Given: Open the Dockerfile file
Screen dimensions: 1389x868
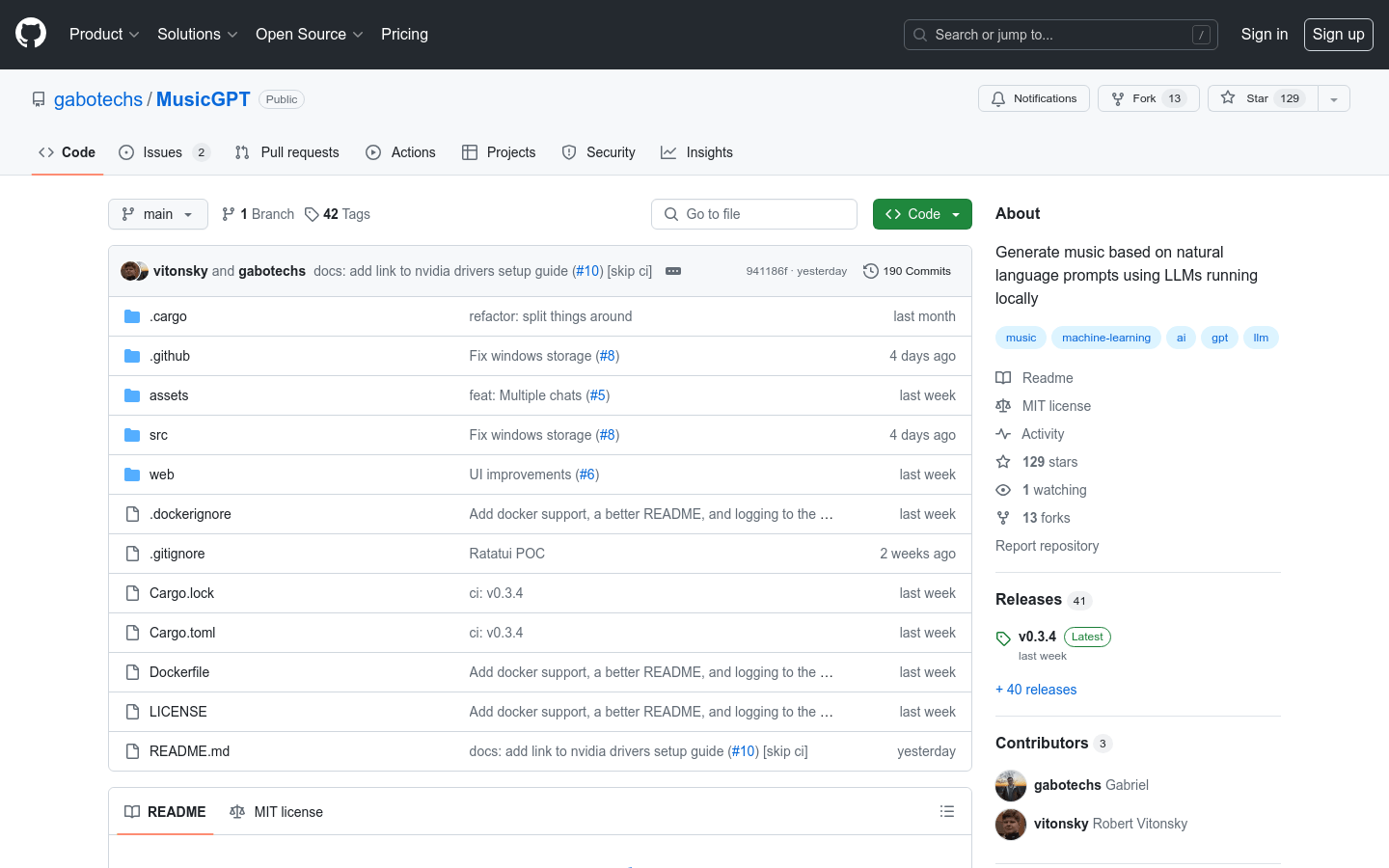Looking at the screenshot, I should click(x=179, y=672).
